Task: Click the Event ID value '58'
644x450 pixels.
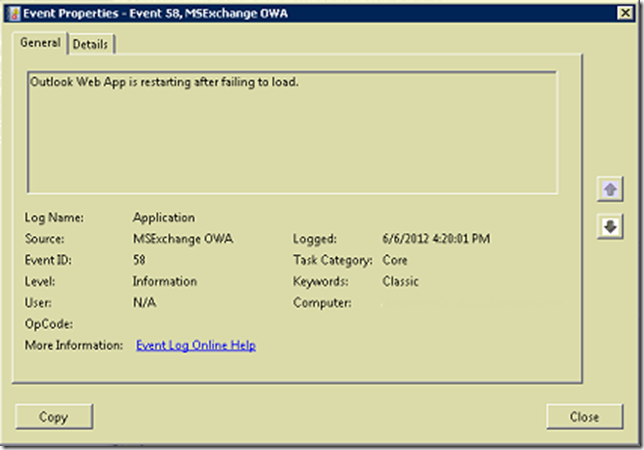Action: 139,260
